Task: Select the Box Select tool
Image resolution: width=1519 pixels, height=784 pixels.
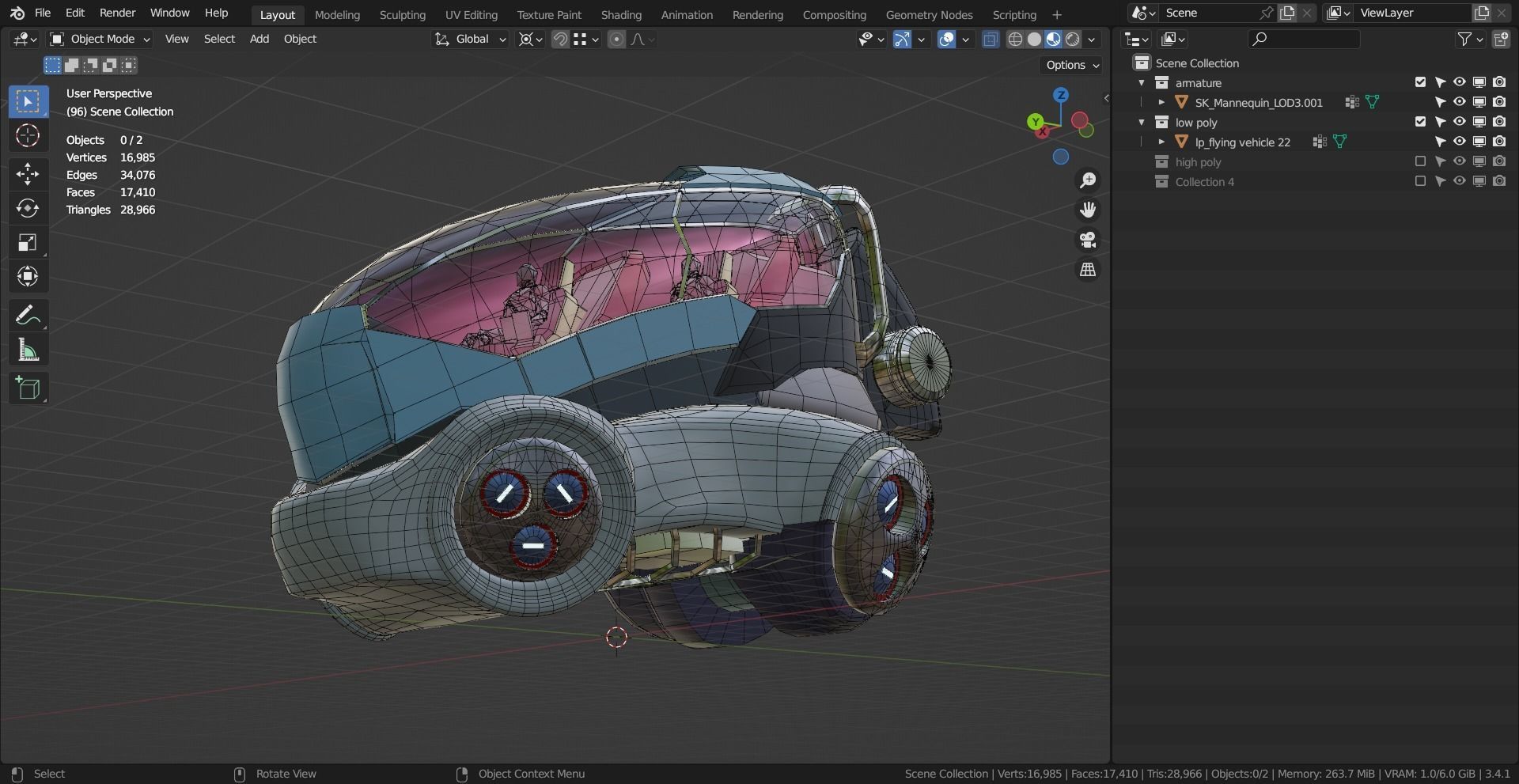Action: click(x=28, y=101)
